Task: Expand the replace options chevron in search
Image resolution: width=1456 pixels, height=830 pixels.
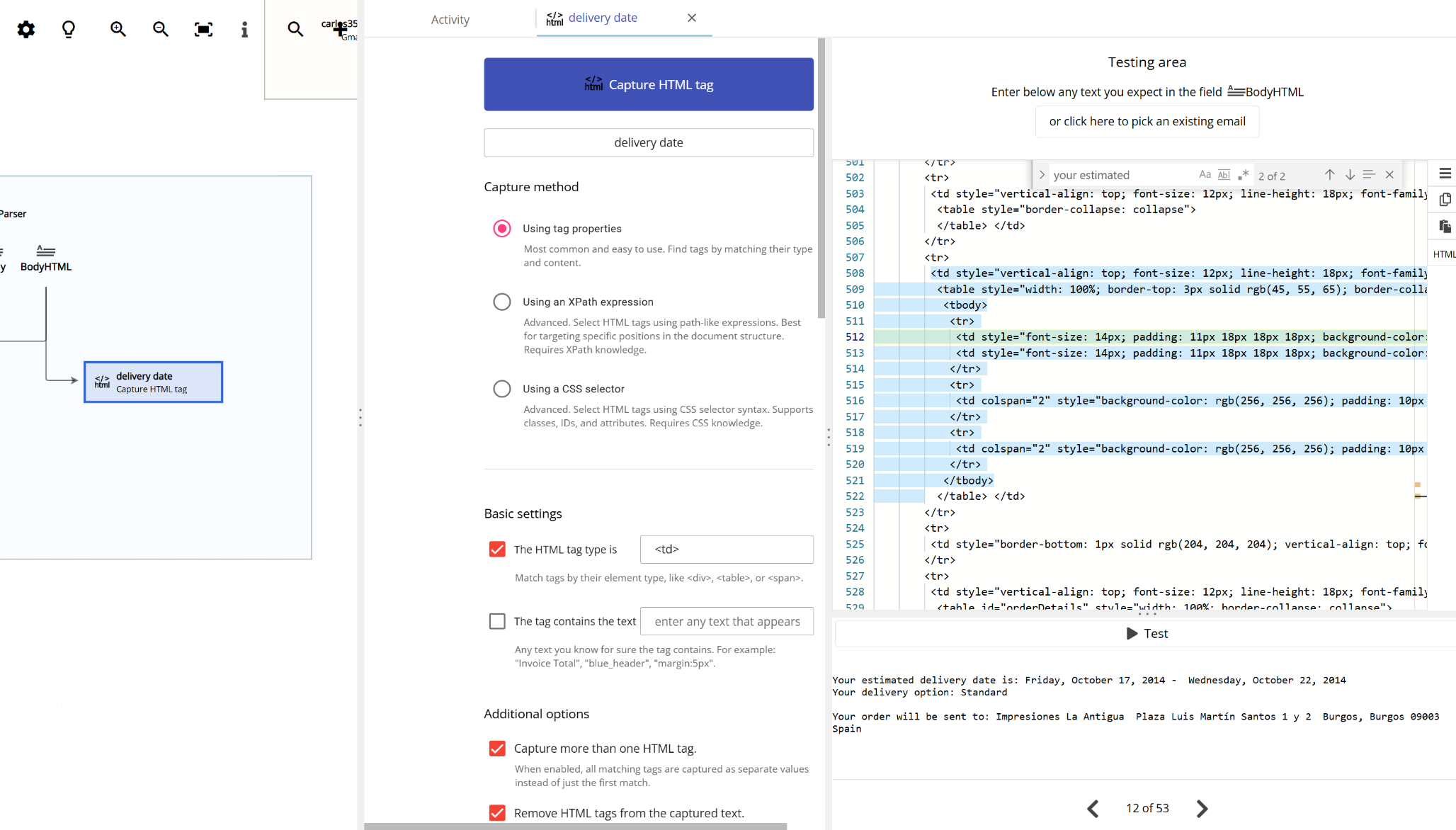Action: coord(1041,174)
